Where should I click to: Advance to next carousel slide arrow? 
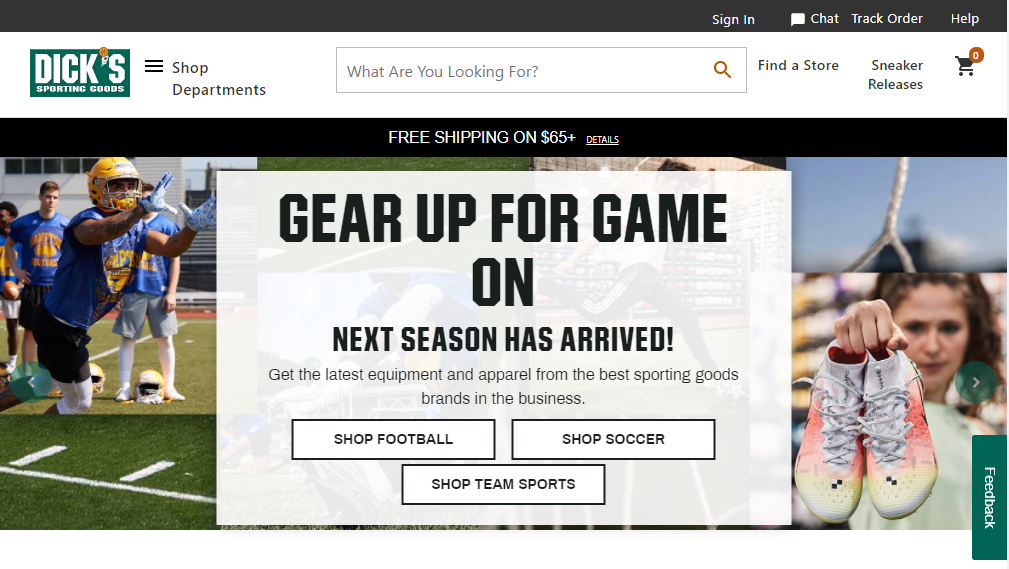[976, 382]
